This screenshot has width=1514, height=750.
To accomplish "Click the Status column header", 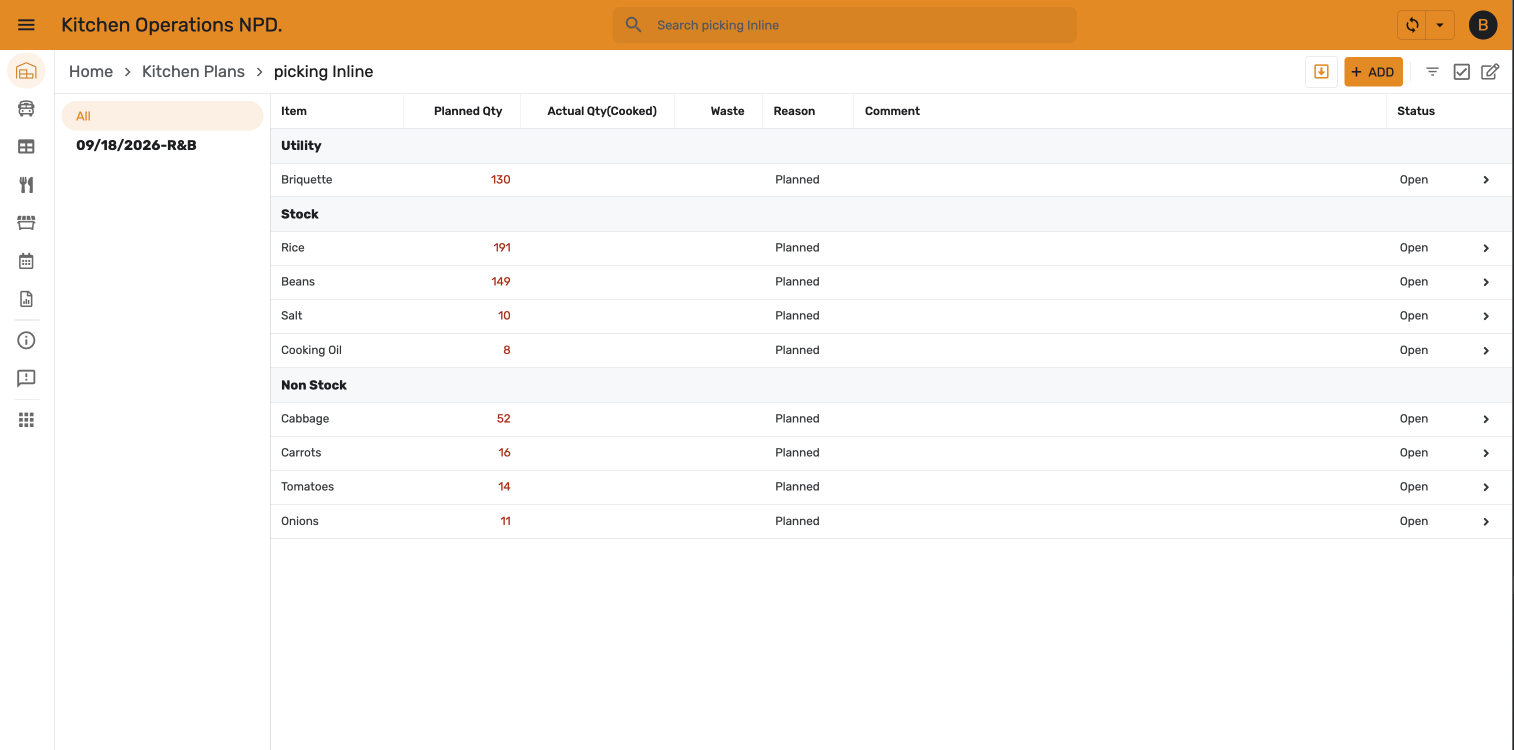I will click(x=1416, y=111).
